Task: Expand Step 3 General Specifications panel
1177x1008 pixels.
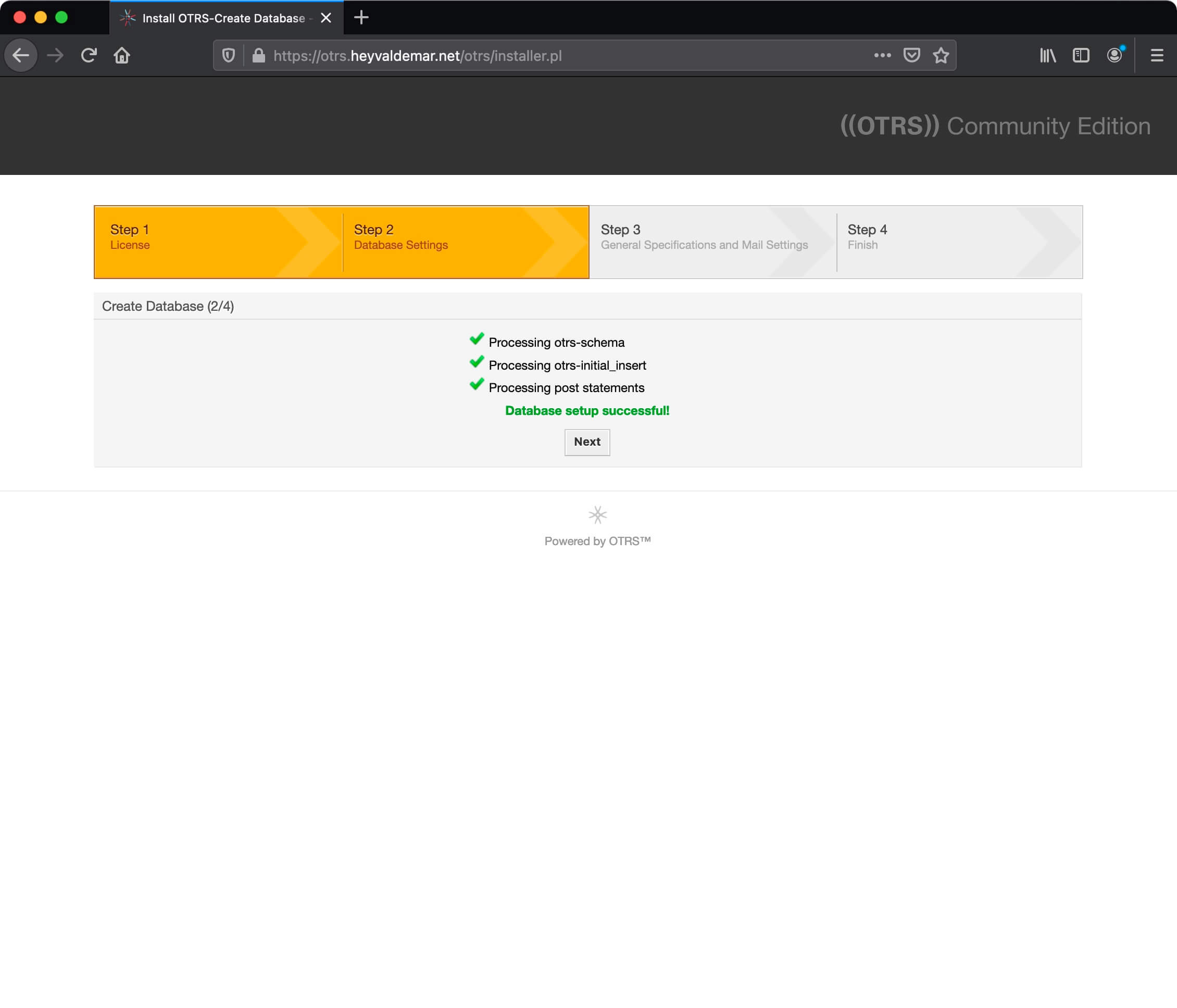Action: click(x=713, y=240)
